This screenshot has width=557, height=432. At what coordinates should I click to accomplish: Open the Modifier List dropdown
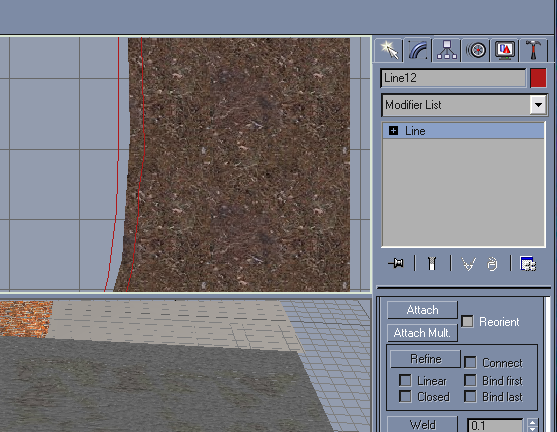(465, 105)
